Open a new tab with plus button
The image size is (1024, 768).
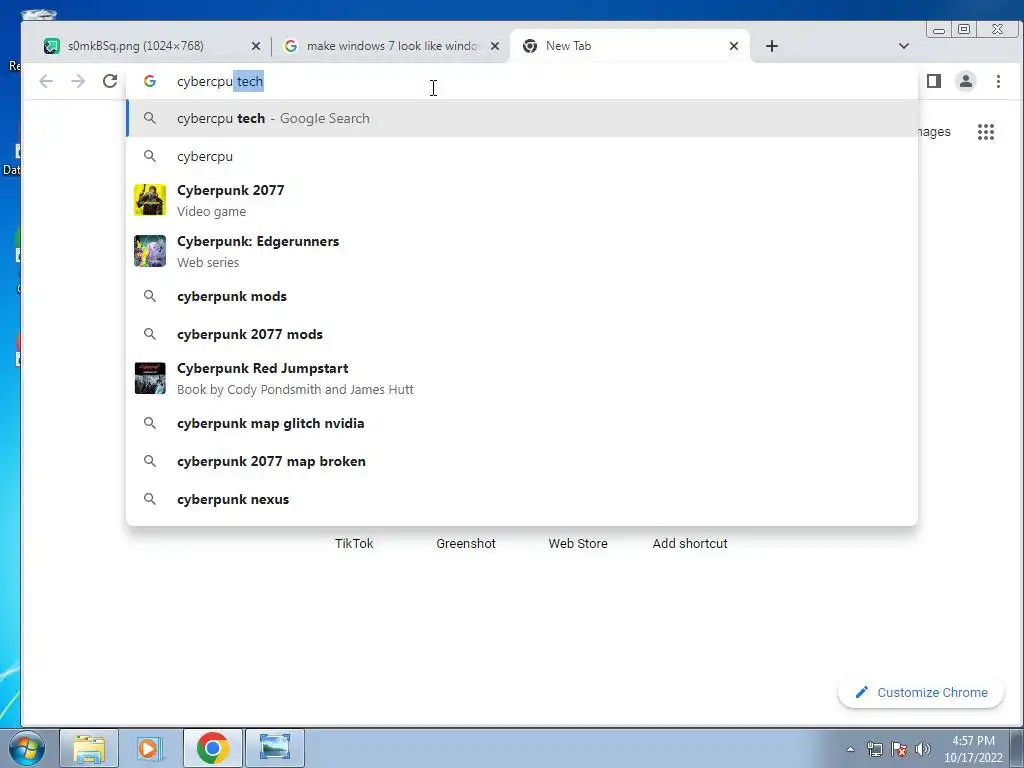point(772,46)
